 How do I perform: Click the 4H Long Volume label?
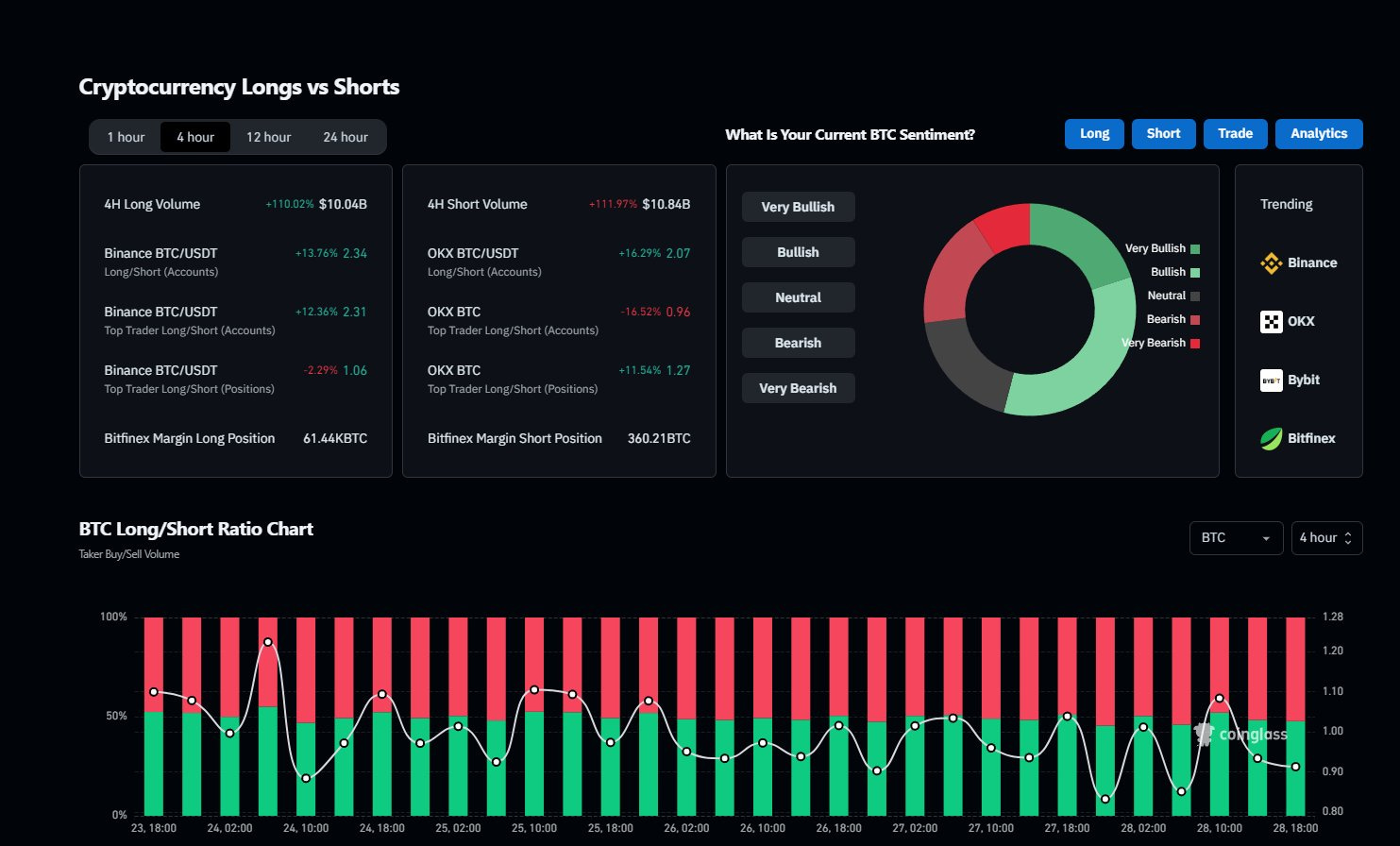[x=152, y=205]
